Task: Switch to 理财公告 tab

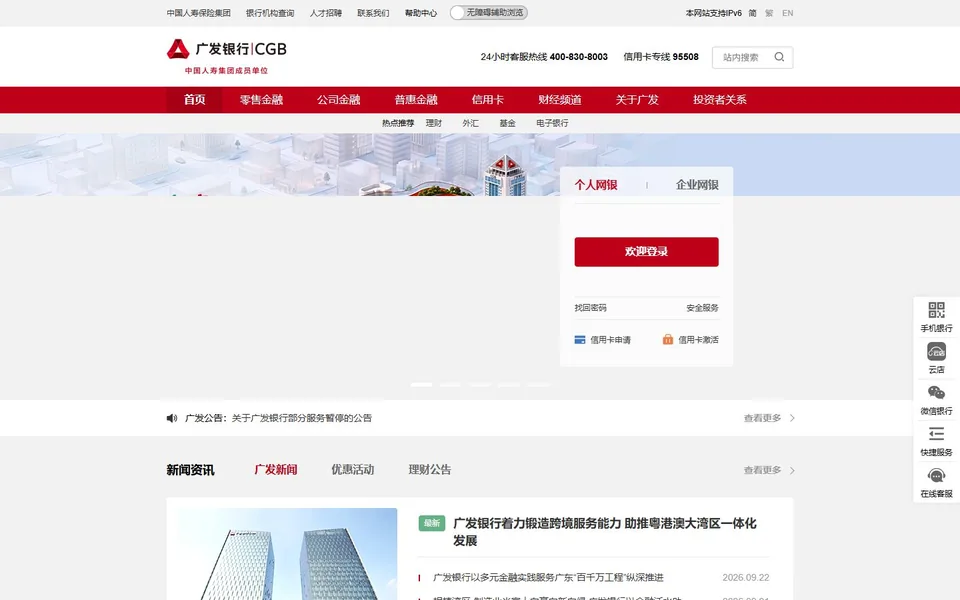Action: (x=430, y=470)
